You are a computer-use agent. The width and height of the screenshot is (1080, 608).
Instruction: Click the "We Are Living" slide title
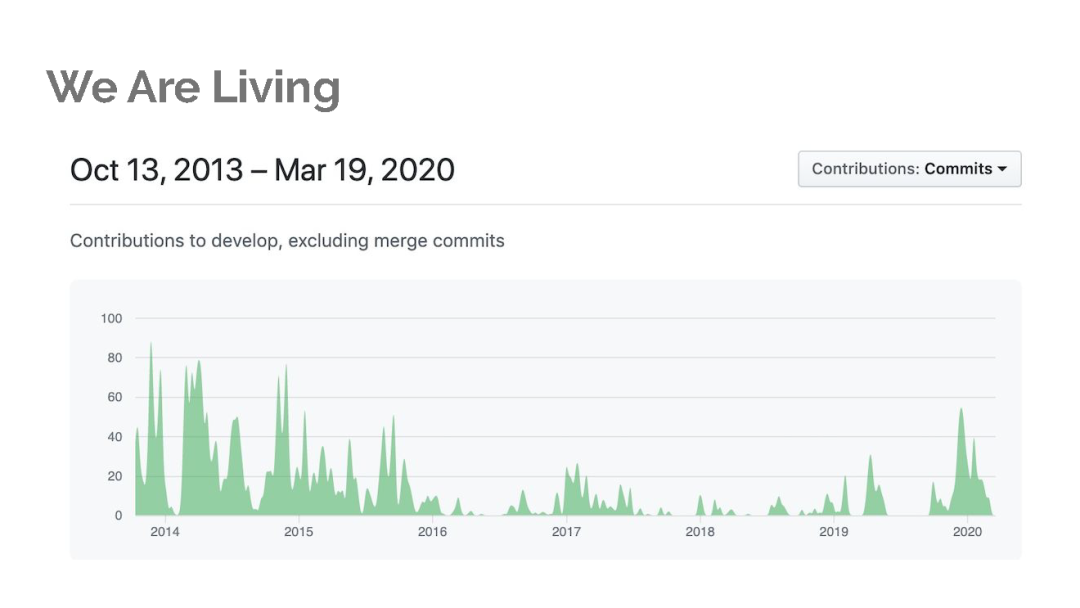pyautogui.click(x=193, y=88)
